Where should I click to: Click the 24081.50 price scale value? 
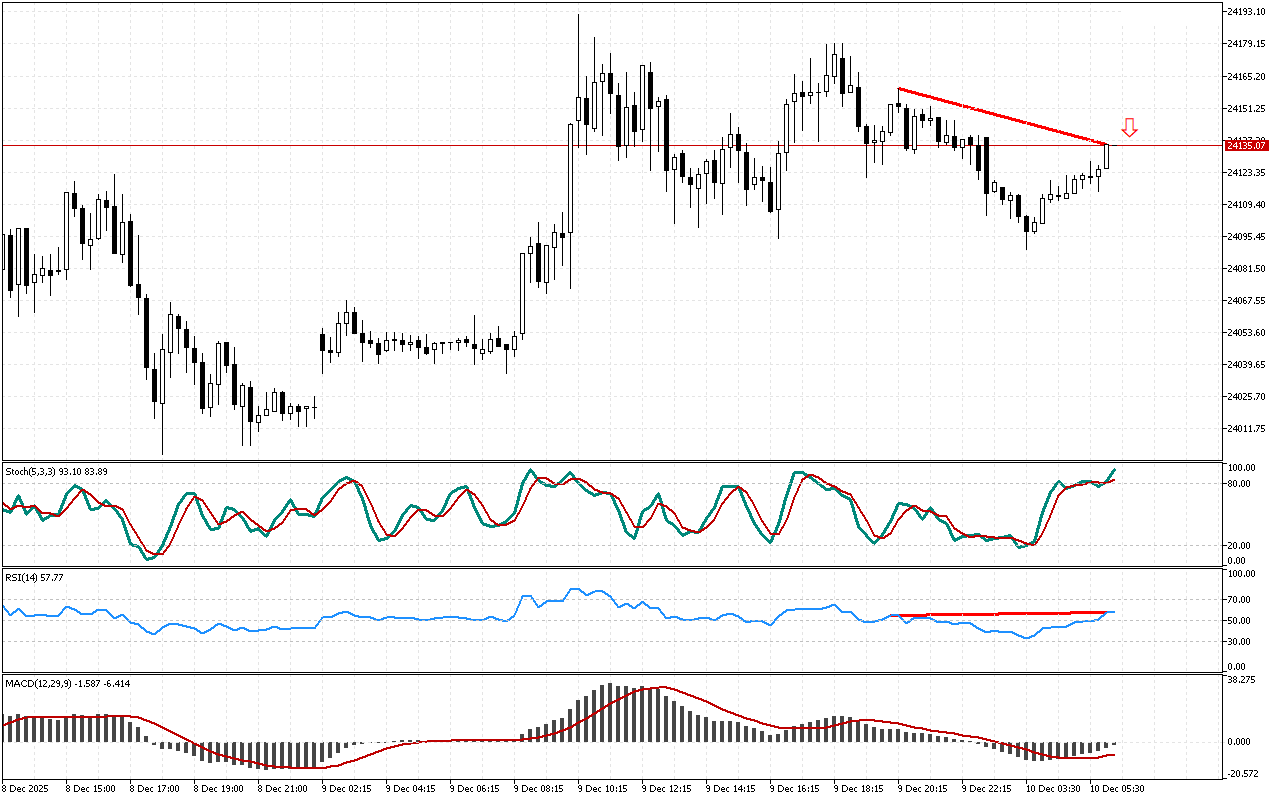pos(1246,268)
